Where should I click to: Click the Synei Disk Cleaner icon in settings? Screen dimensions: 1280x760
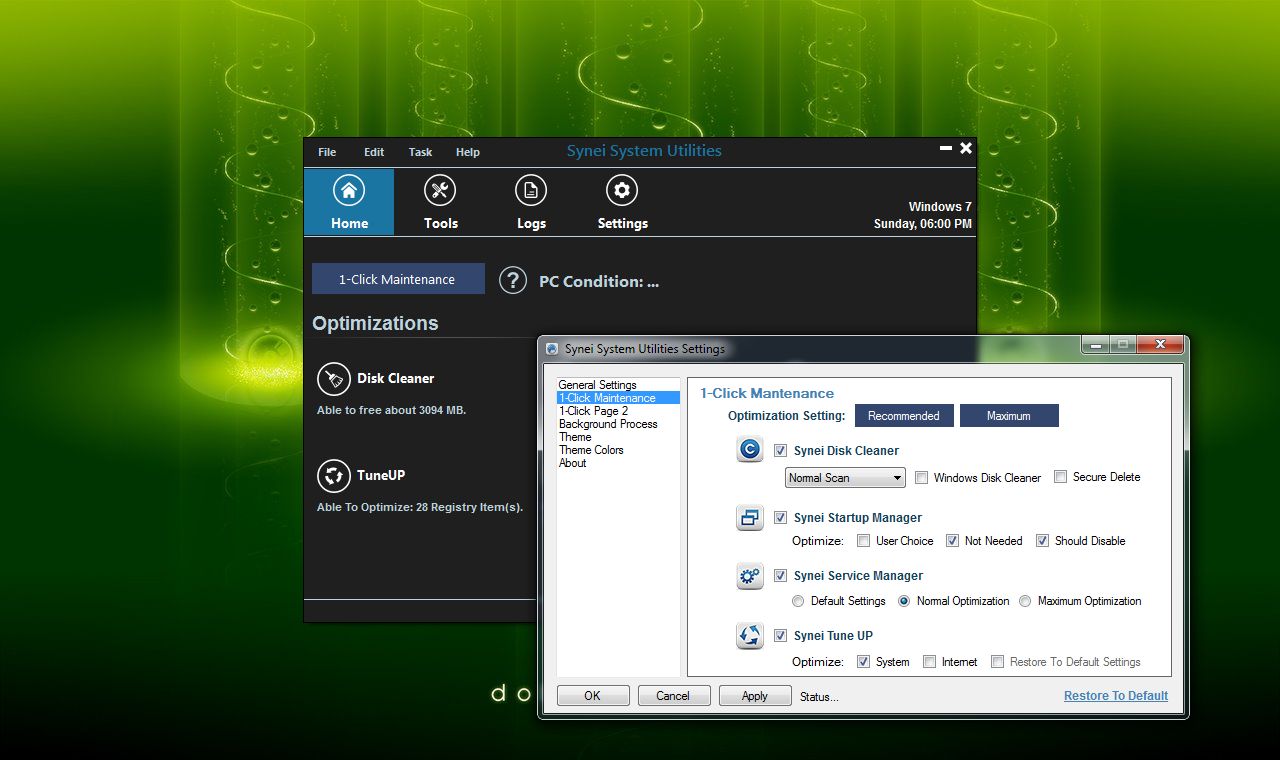pos(750,450)
